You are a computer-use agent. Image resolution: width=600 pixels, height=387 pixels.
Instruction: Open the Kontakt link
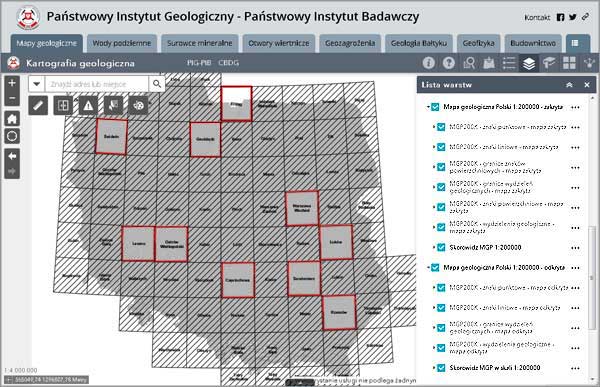[x=537, y=18]
